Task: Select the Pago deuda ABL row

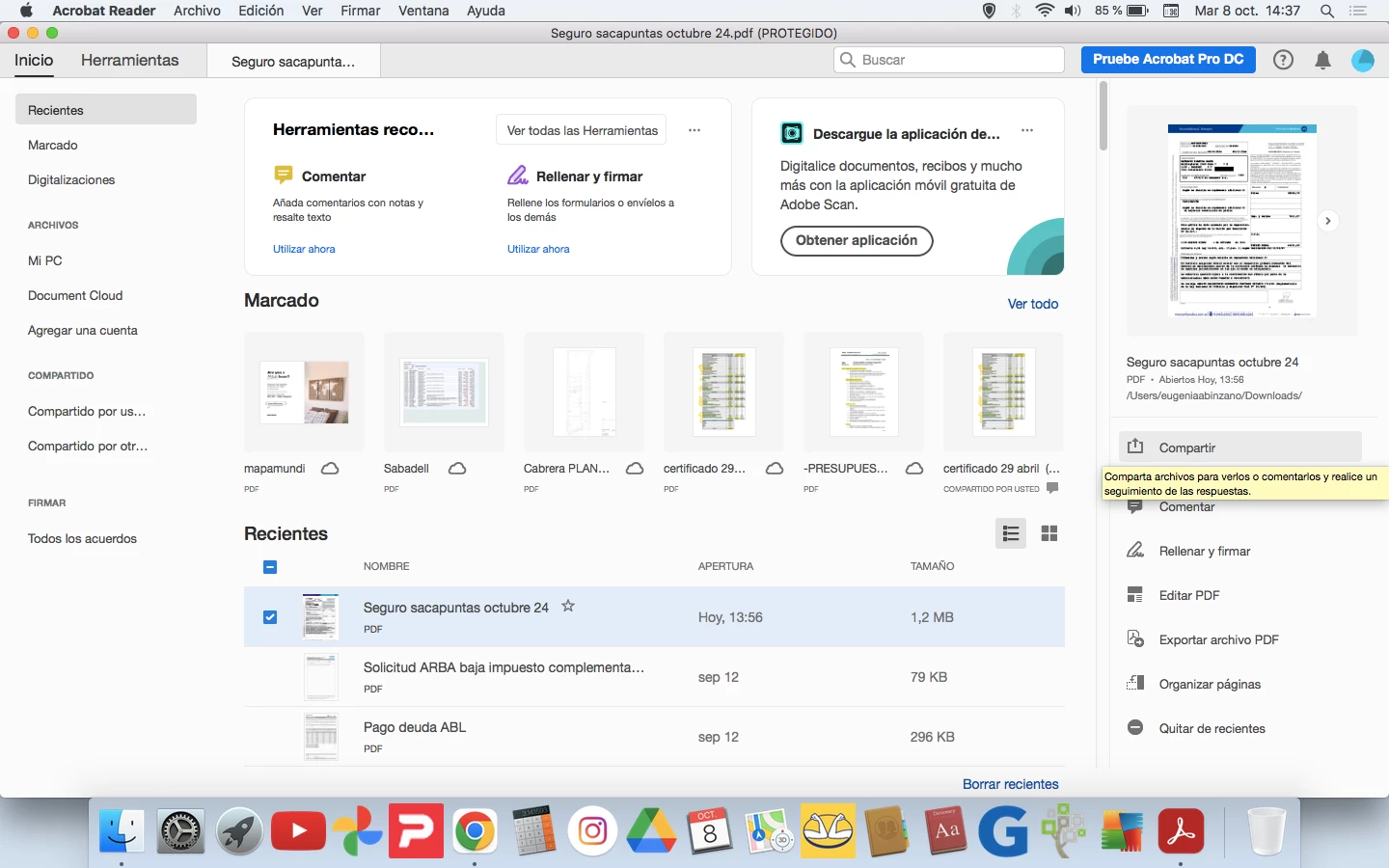Action: click(x=654, y=737)
